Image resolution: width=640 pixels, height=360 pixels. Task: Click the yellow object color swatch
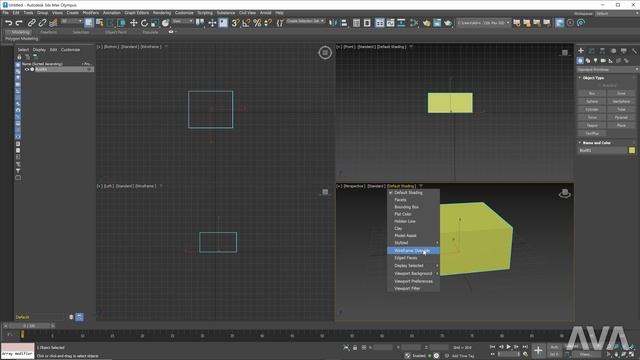click(x=632, y=150)
